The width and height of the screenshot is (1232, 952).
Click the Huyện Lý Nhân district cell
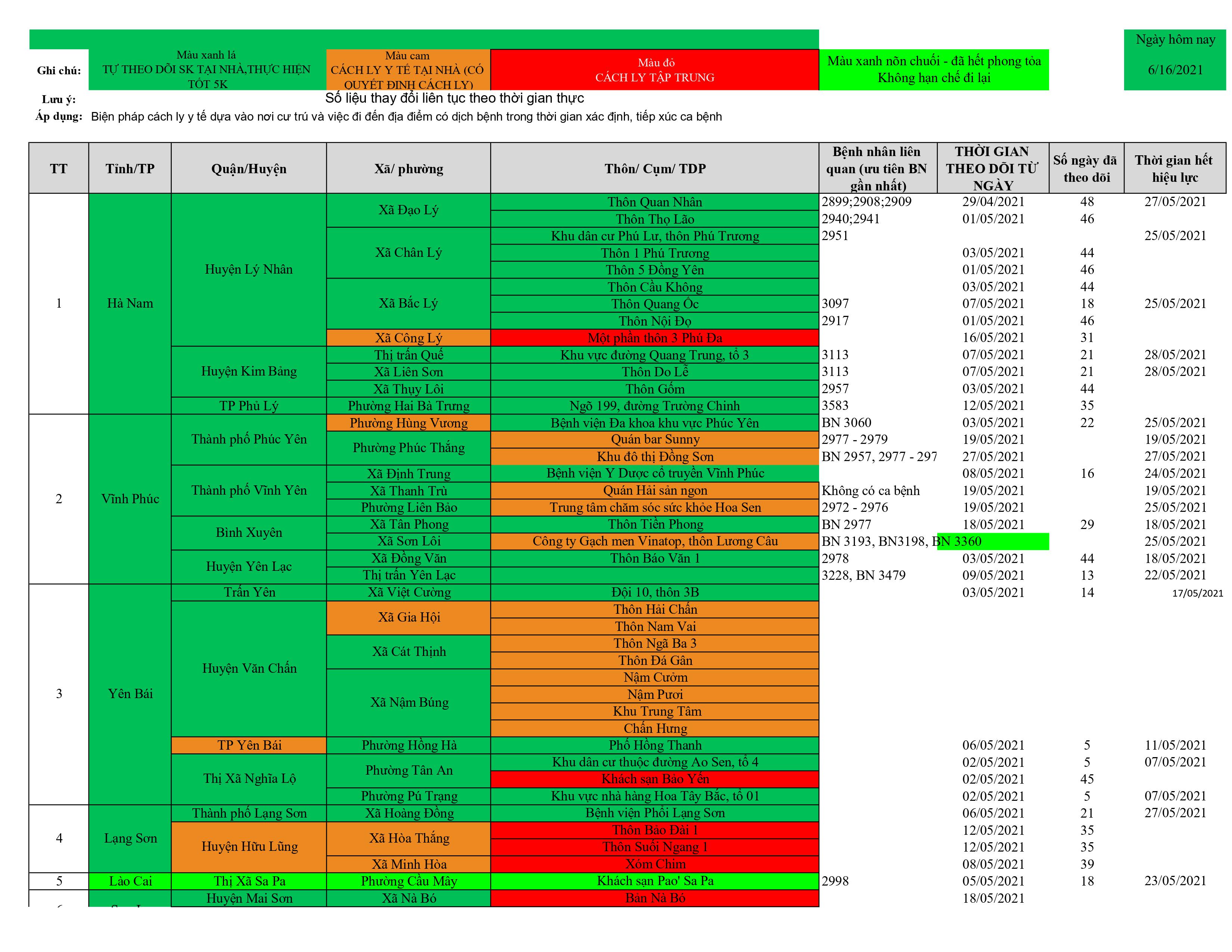[249, 270]
